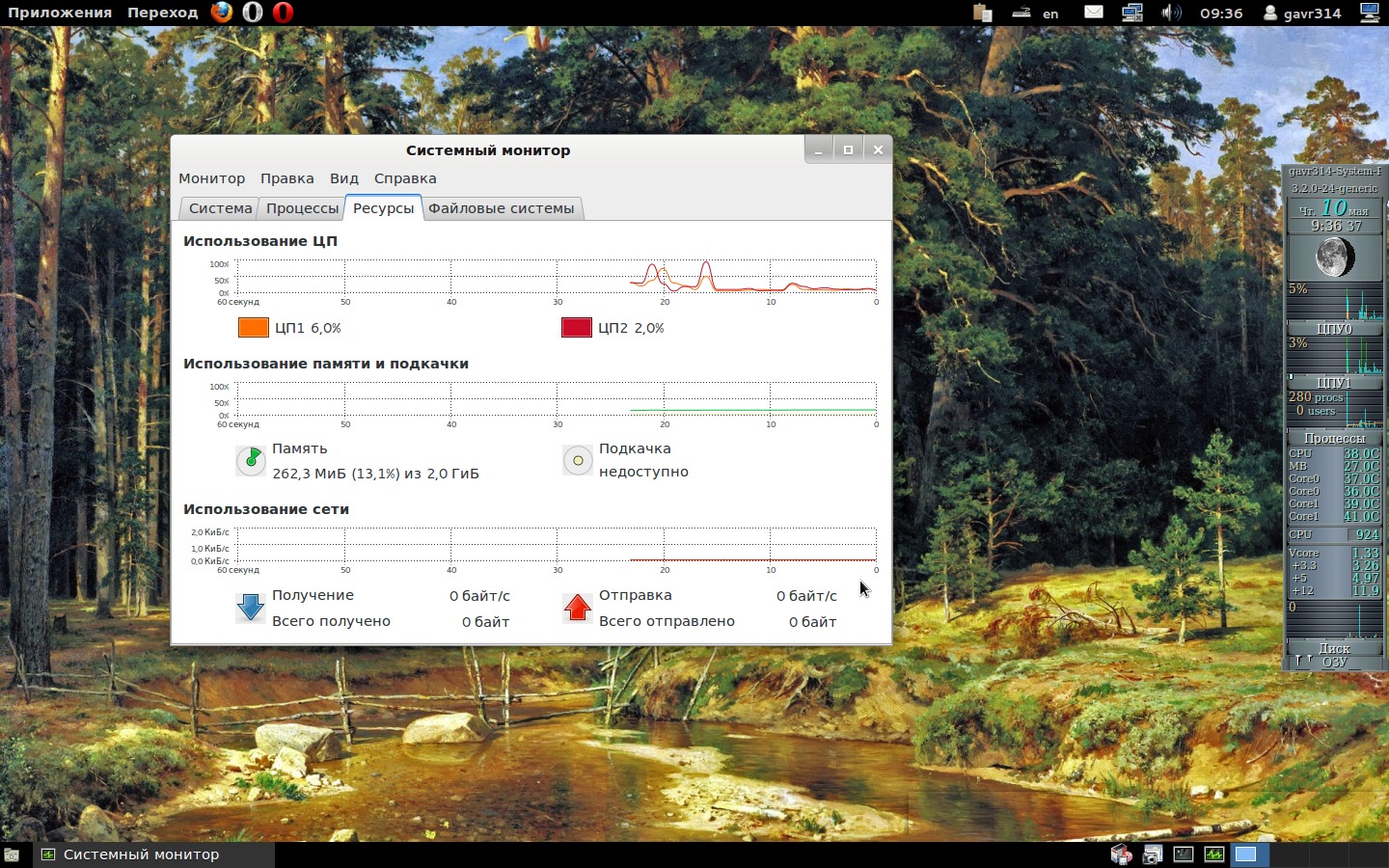This screenshot has height=868, width=1389.
Task: Open the network connections tray icon
Action: coord(1132,13)
